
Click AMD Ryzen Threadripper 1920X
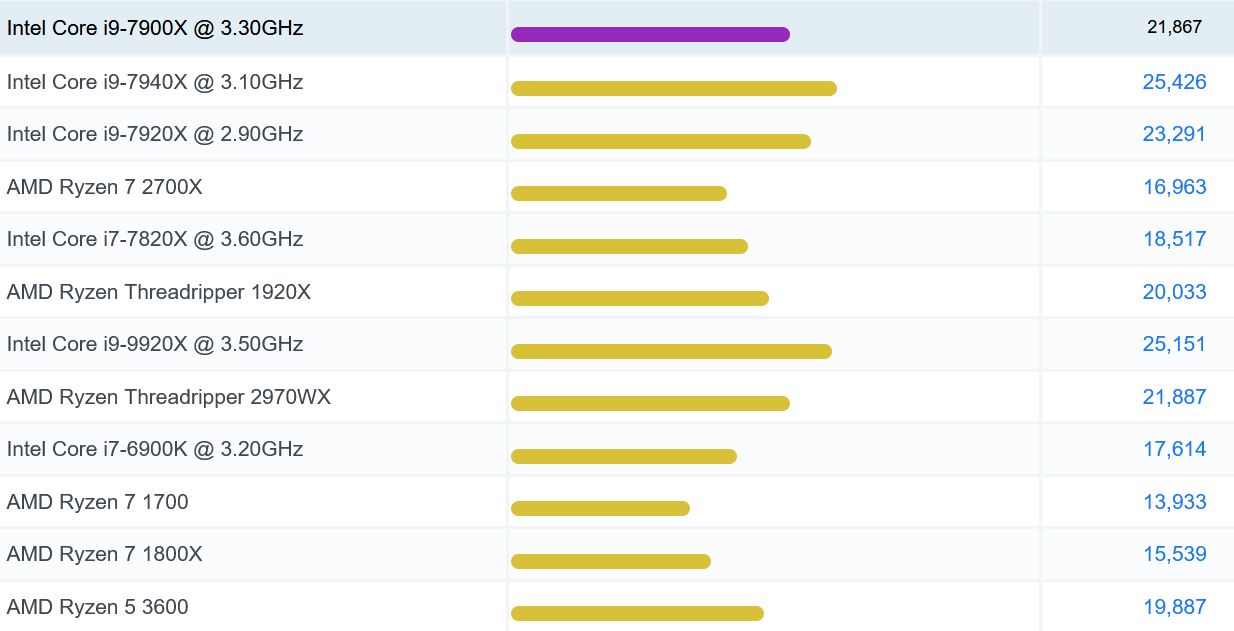159,292
